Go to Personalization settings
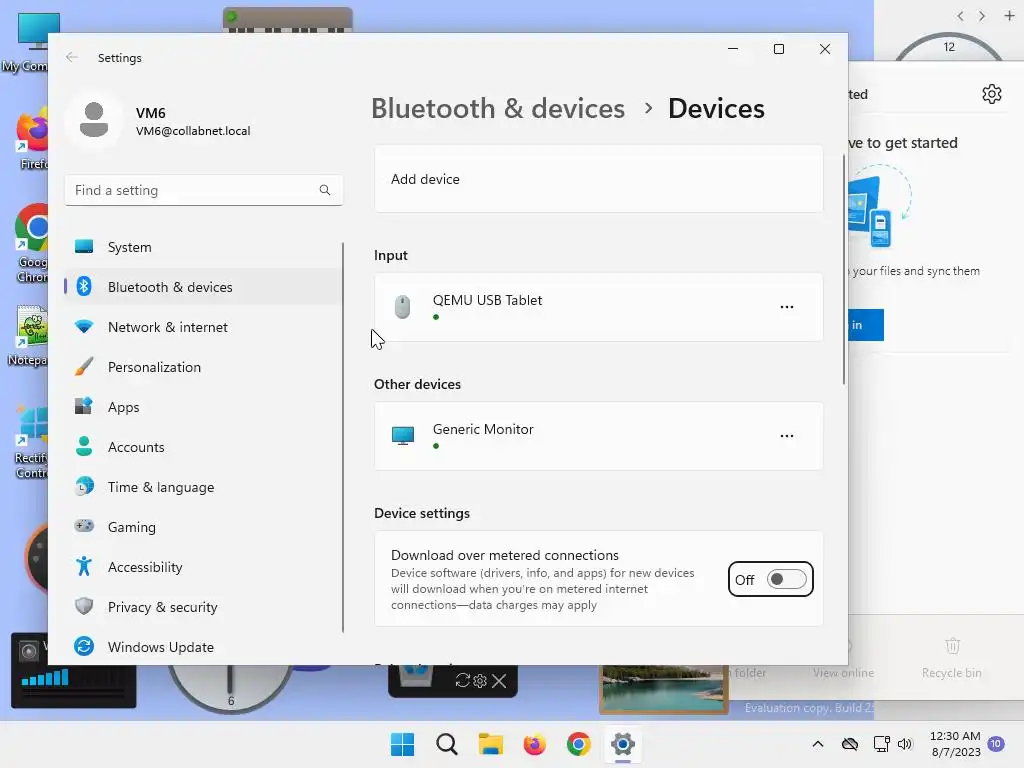 tap(203, 367)
